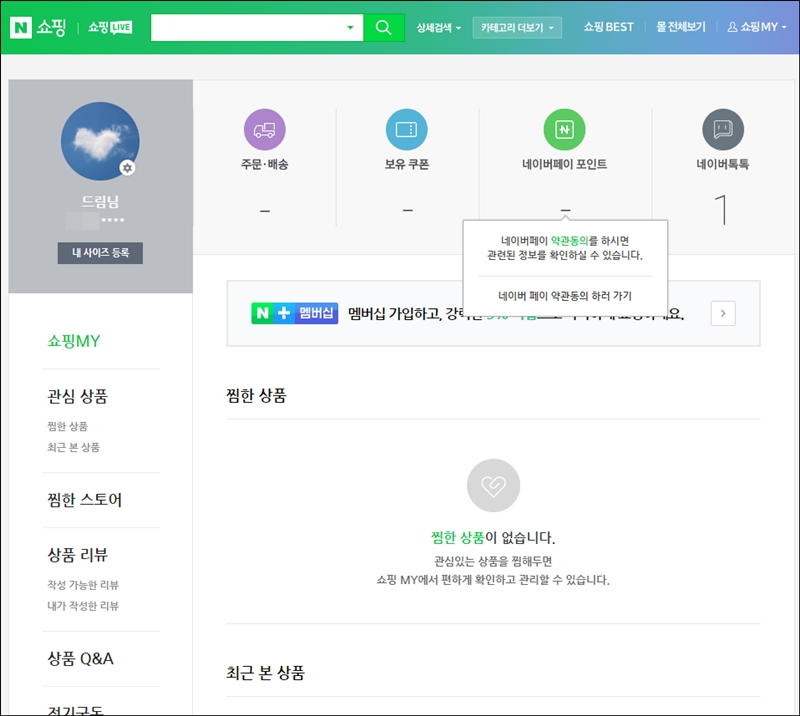Screen dimensions: 800x716
Task: Click the 네이버페이 포인트 label
Action: pos(564,164)
